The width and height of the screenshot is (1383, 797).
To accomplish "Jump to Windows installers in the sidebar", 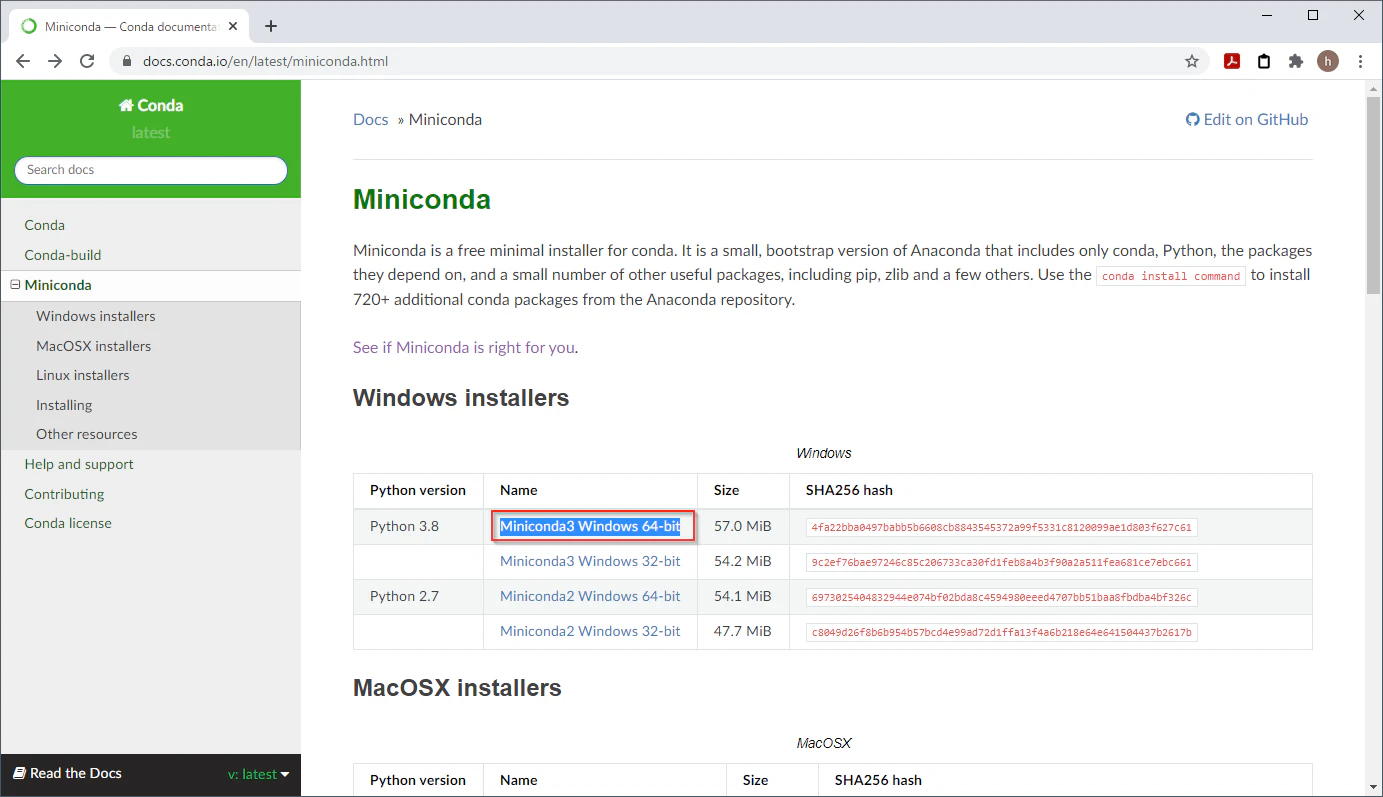I will tap(96, 316).
